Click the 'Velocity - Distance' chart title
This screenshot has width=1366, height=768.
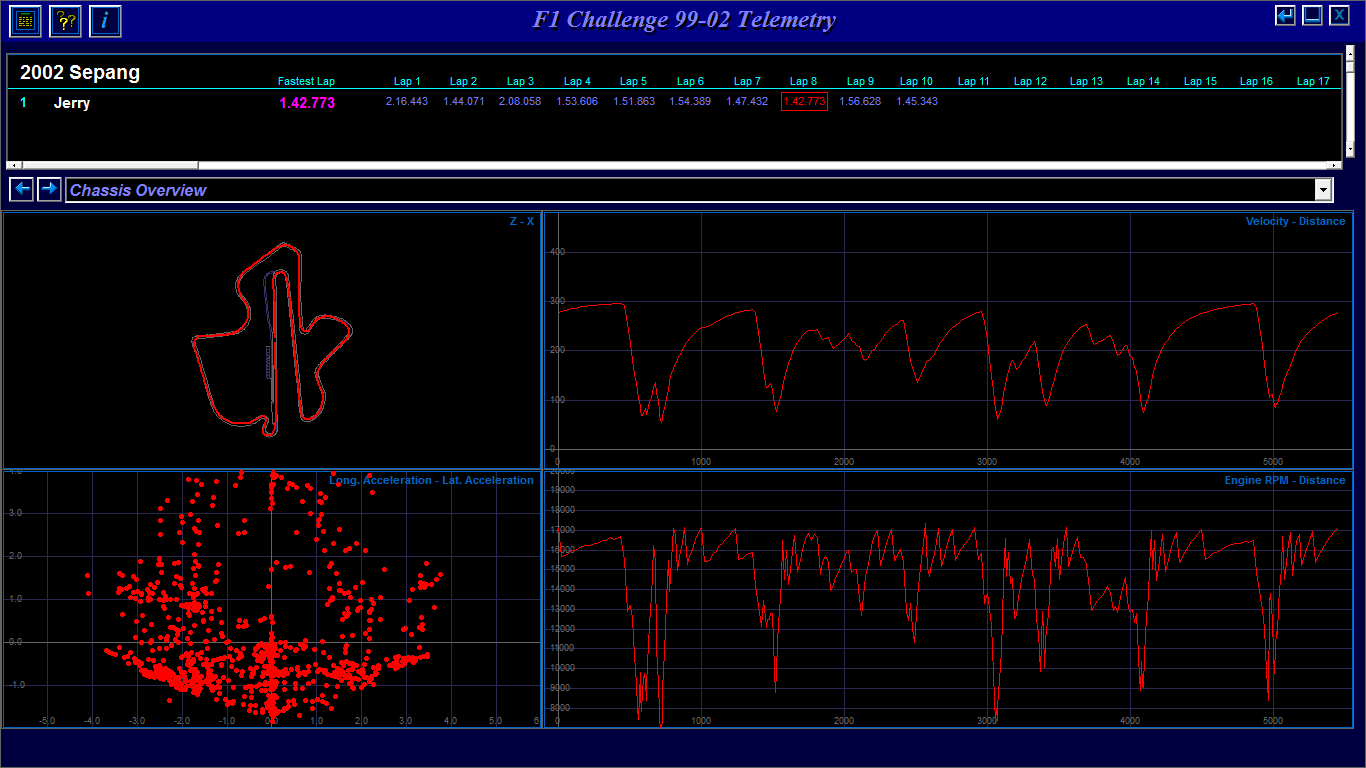tap(1295, 221)
